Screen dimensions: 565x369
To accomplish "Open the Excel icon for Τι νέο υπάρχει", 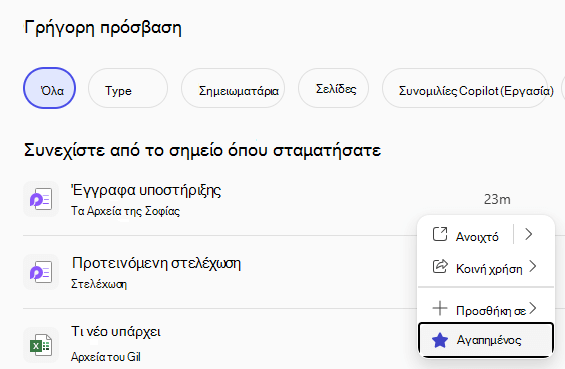I will tap(41, 345).
